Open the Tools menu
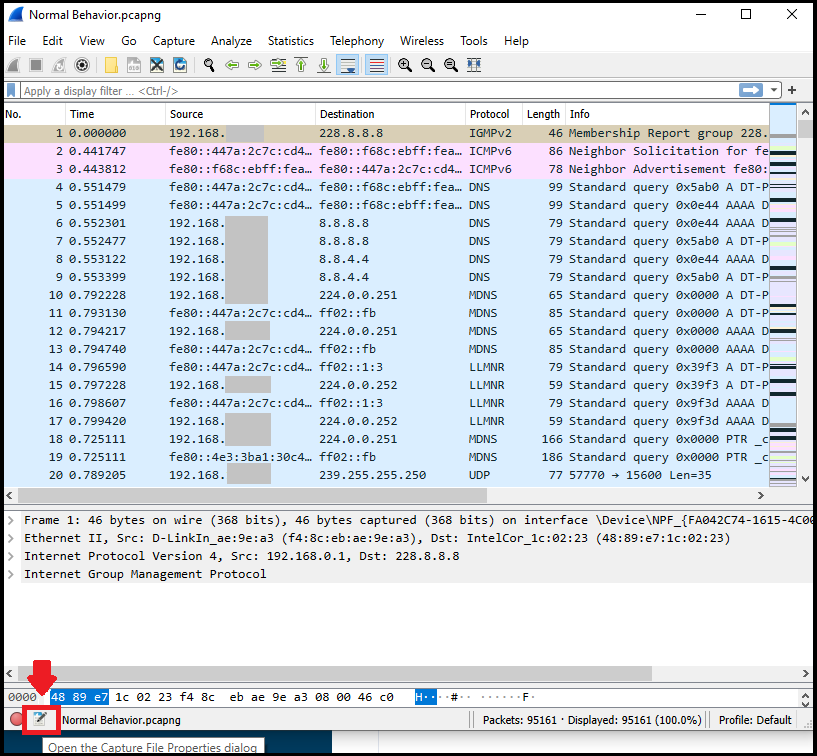817x756 pixels. click(x=474, y=41)
